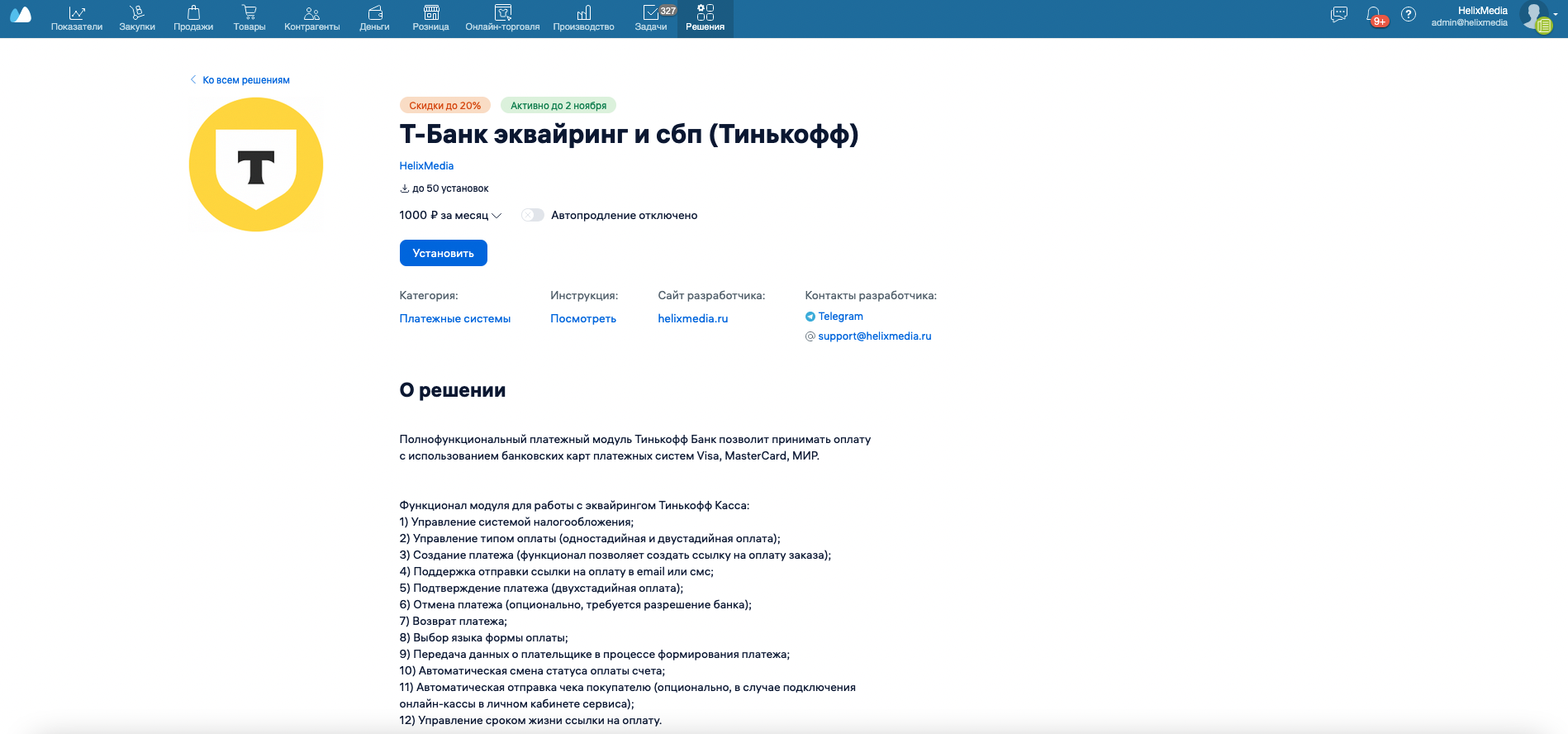Go to the Производство section

[584, 18]
